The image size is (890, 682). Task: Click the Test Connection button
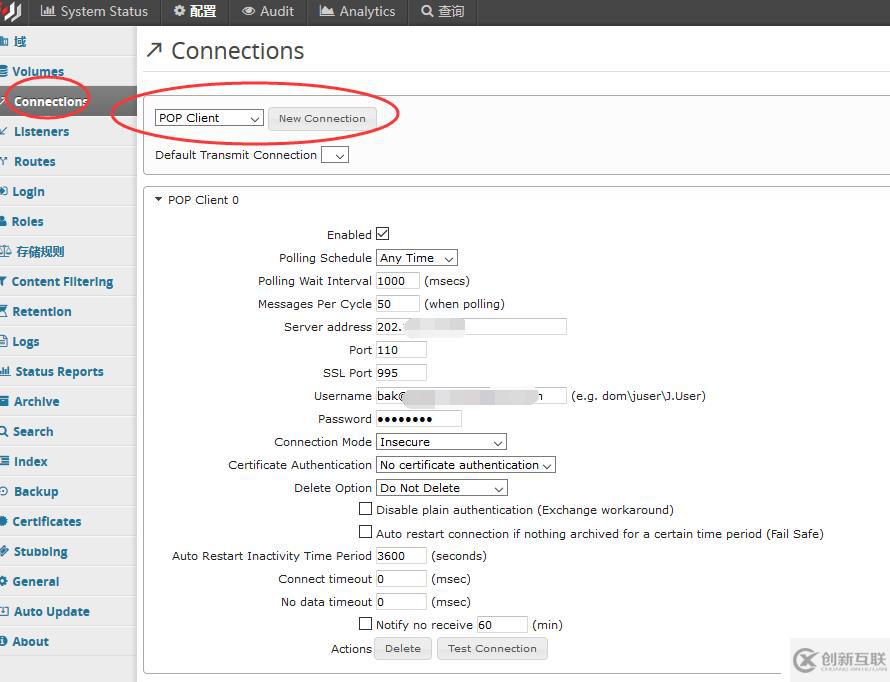point(492,649)
